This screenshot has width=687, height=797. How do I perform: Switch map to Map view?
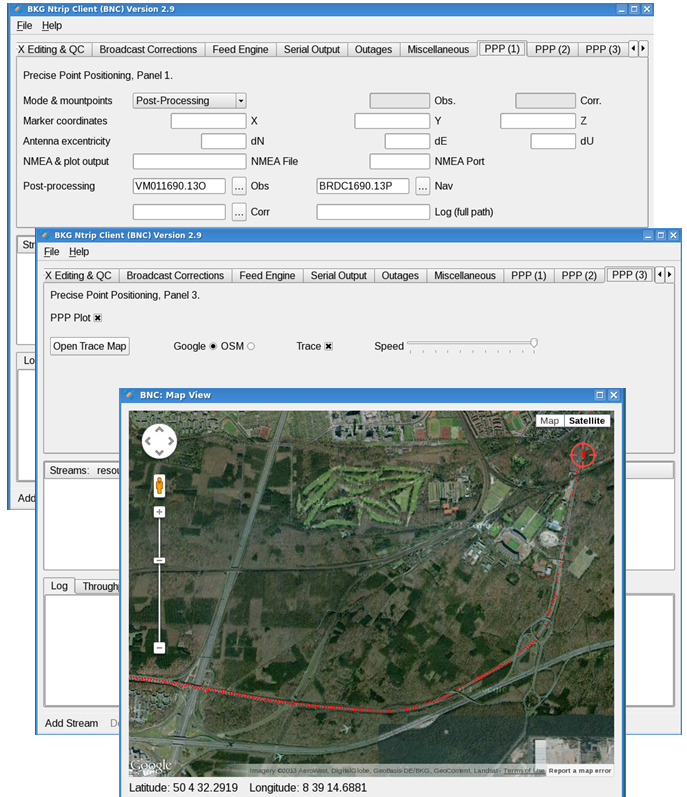click(550, 421)
